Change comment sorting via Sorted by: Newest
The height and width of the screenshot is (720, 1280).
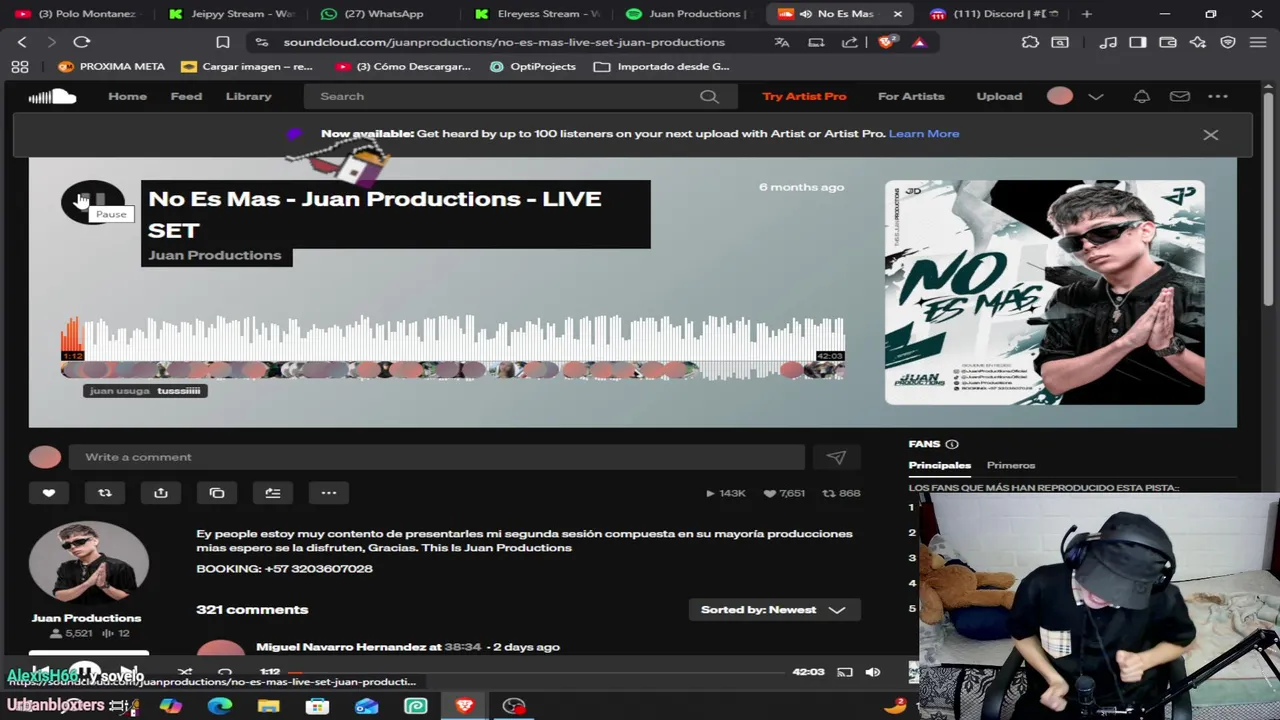(x=774, y=609)
